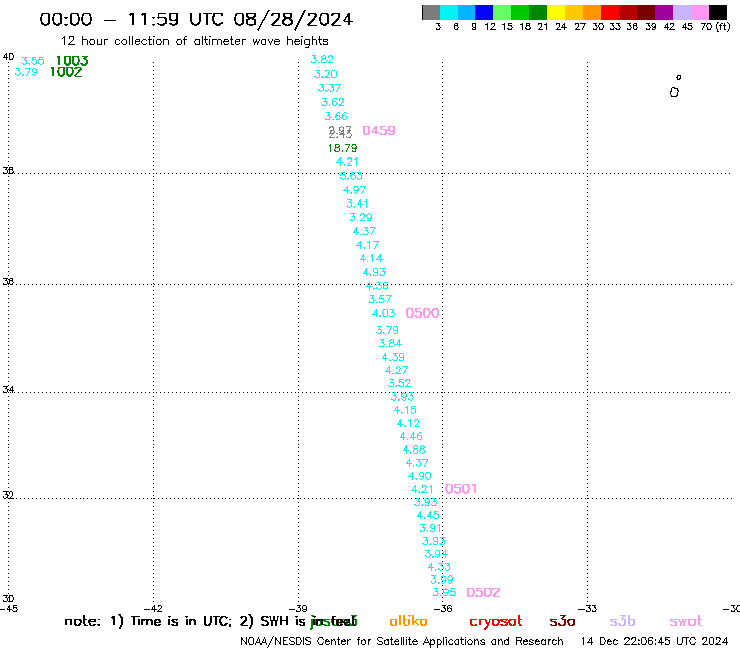This screenshot has width=740, height=650.
Task: Click the 18.79 green wave height value
Action: pyautogui.click(x=343, y=148)
